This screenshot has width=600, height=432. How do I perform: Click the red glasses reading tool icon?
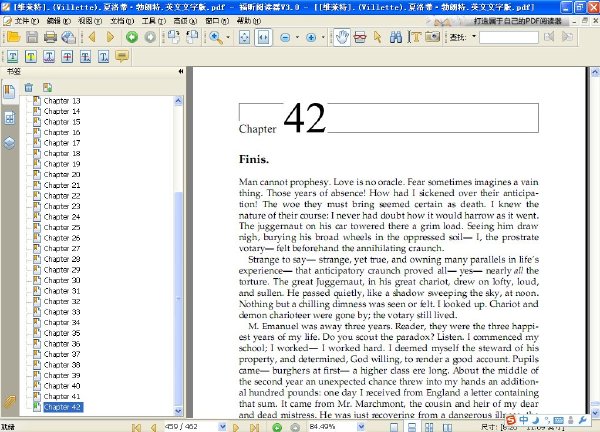pyautogui.click(x=360, y=37)
